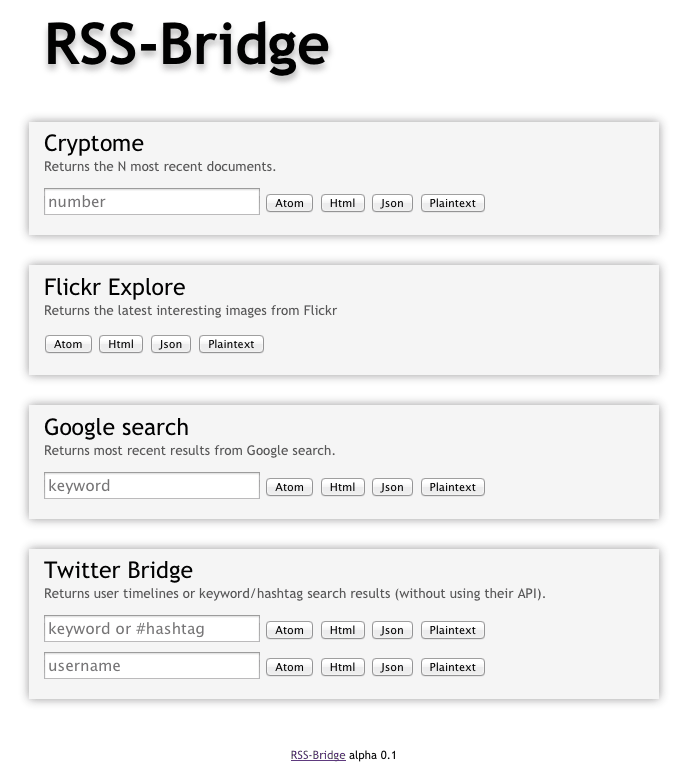Click the Cryptome number input field
This screenshot has width=693, height=783.
pyautogui.click(x=152, y=202)
